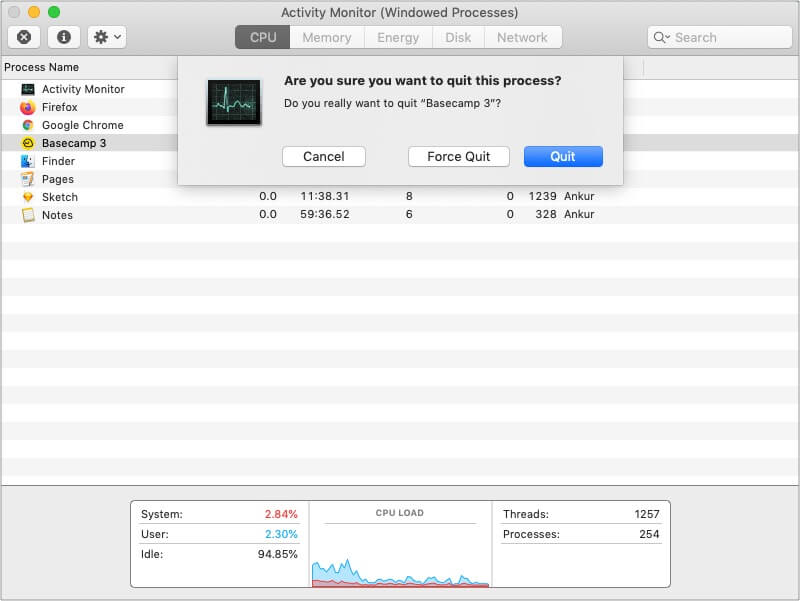
Task: Cancel the quit process dialog
Action: [x=323, y=156]
